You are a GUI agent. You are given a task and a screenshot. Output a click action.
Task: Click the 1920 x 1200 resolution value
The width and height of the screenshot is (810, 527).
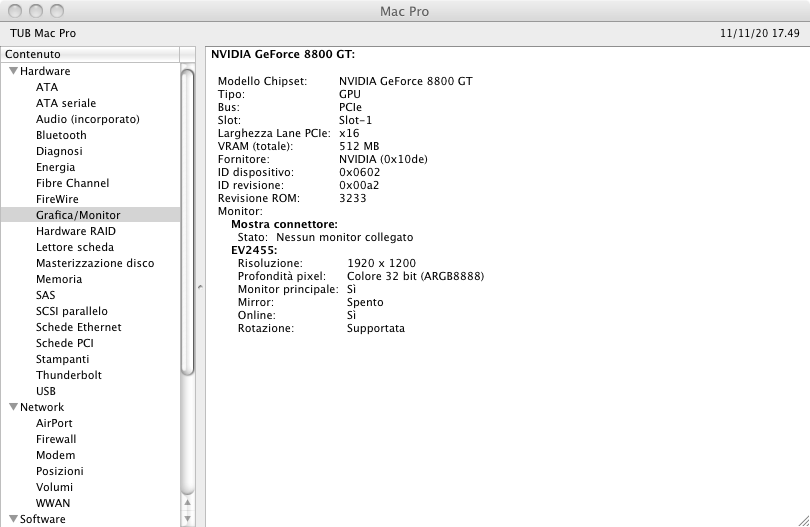[x=381, y=263]
